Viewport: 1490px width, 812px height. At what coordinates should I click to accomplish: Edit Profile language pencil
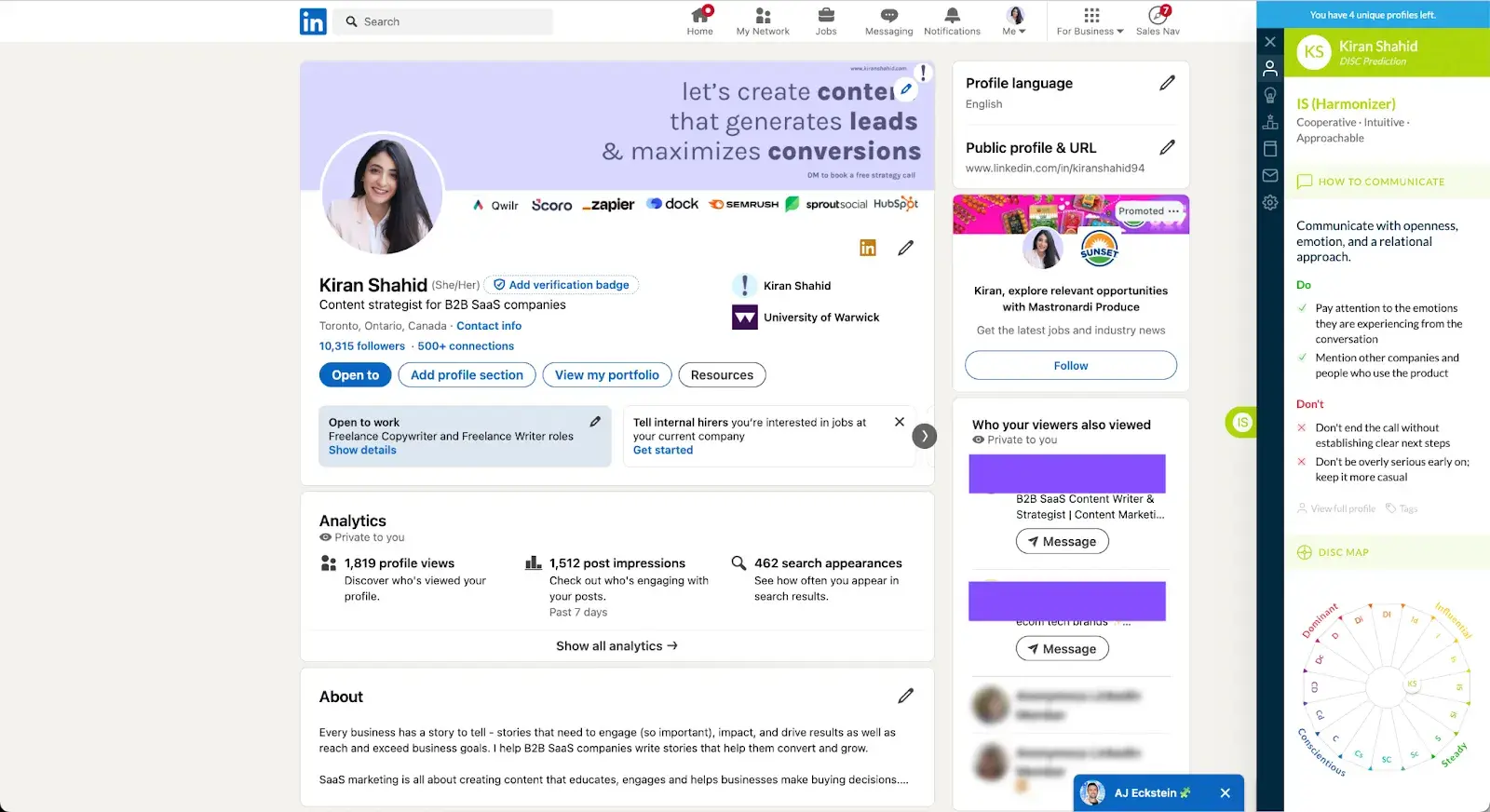pyautogui.click(x=1167, y=83)
